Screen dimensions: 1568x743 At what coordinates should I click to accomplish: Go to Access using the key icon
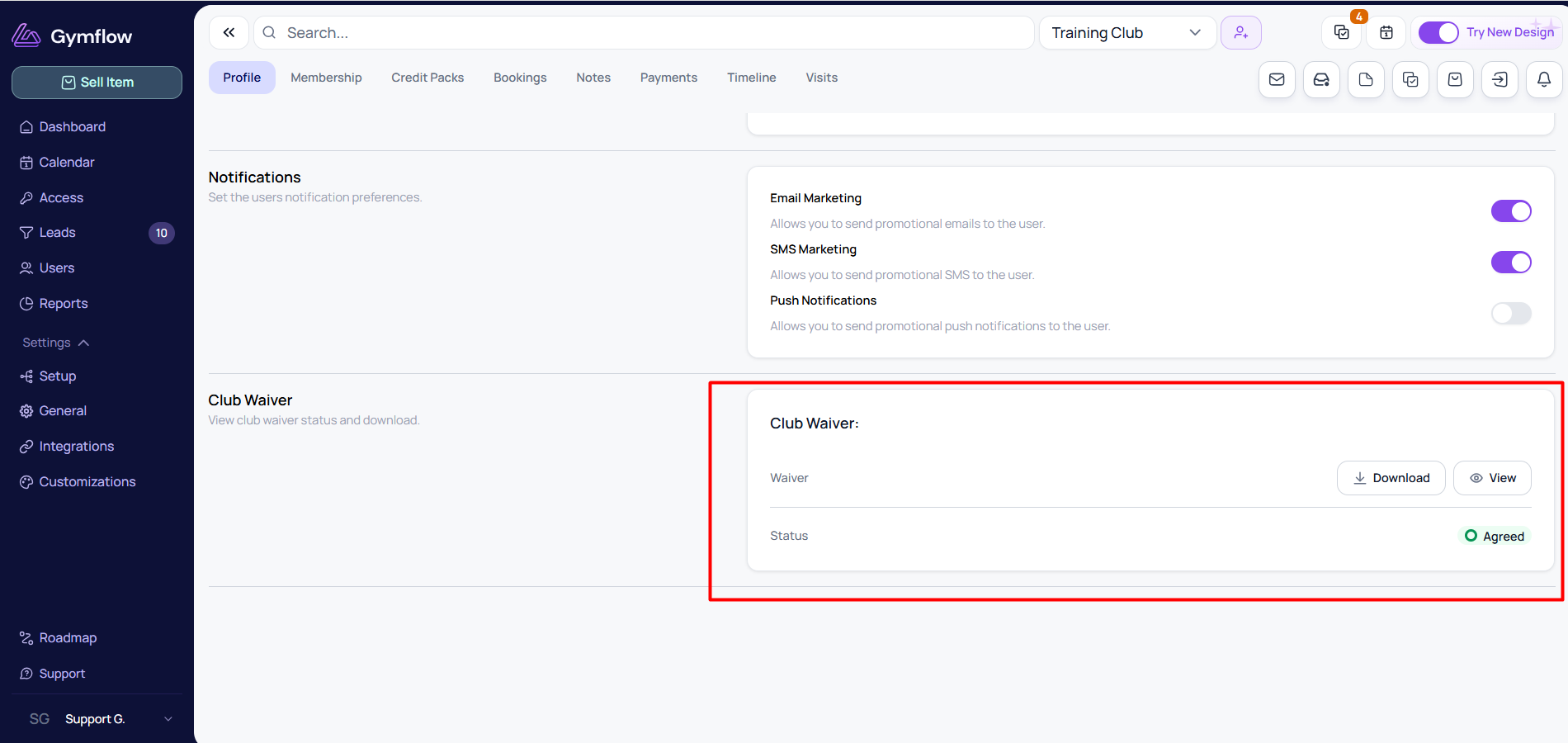click(26, 198)
